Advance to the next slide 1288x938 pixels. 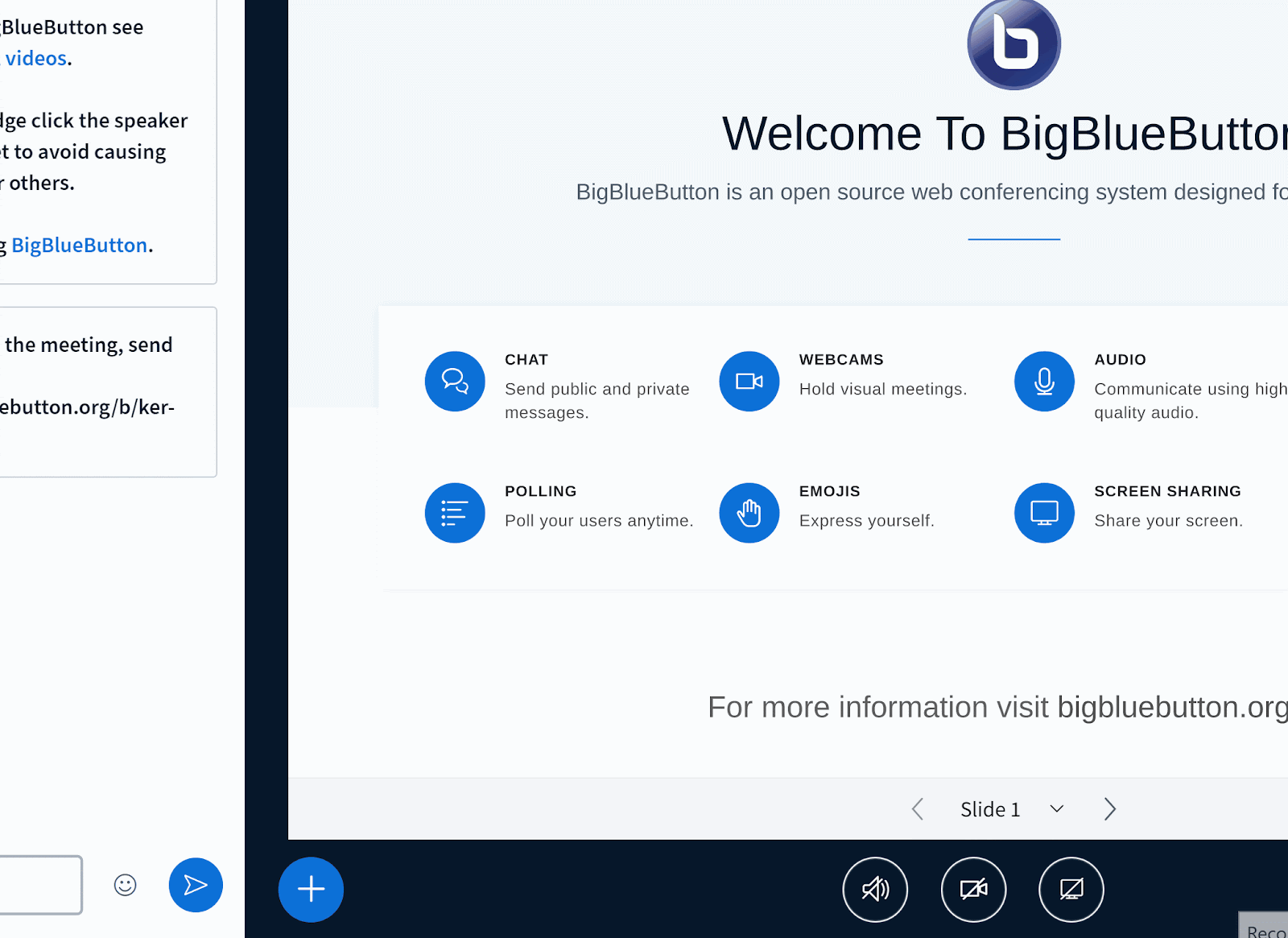click(1109, 808)
